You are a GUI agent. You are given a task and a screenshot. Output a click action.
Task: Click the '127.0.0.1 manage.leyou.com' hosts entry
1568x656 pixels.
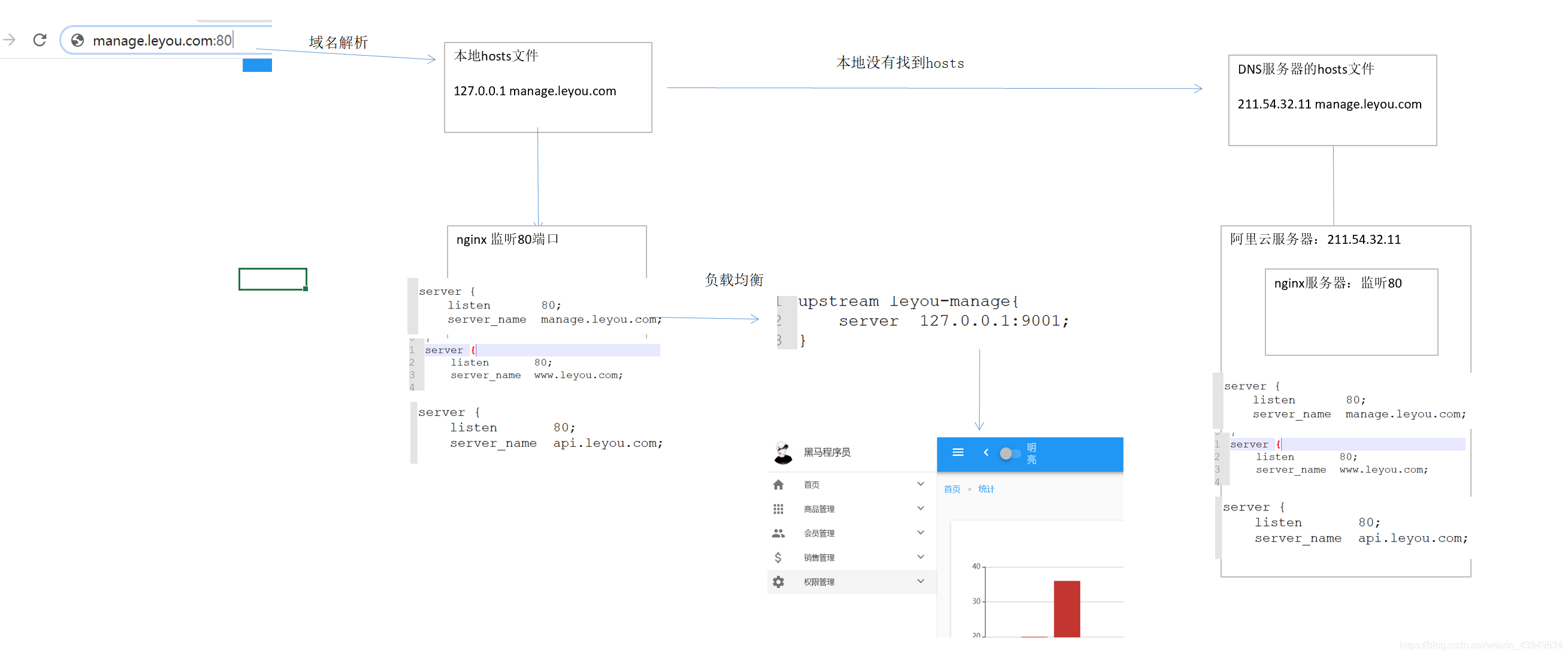point(534,91)
